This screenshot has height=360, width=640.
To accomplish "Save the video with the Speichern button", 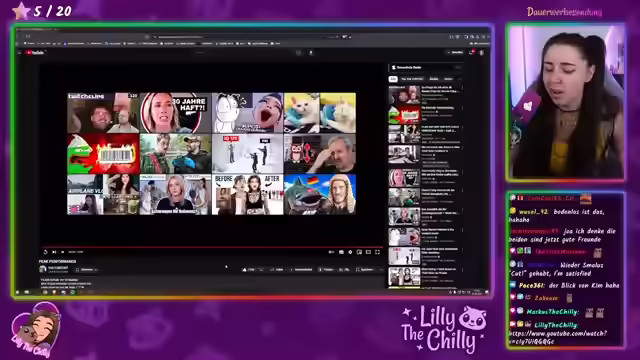I will [x=364, y=270].
